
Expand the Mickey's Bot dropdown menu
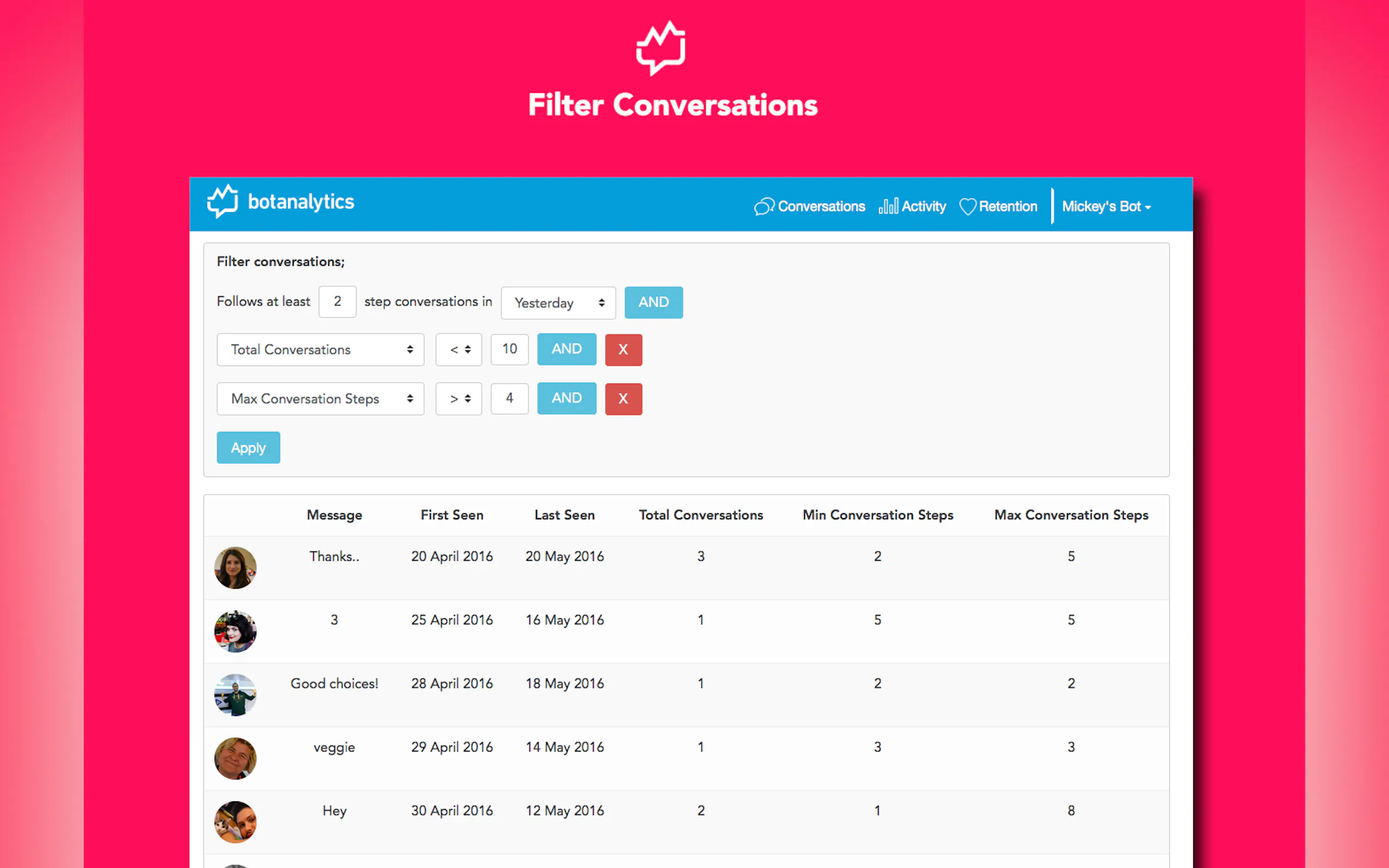click(x=1106, y=207)
